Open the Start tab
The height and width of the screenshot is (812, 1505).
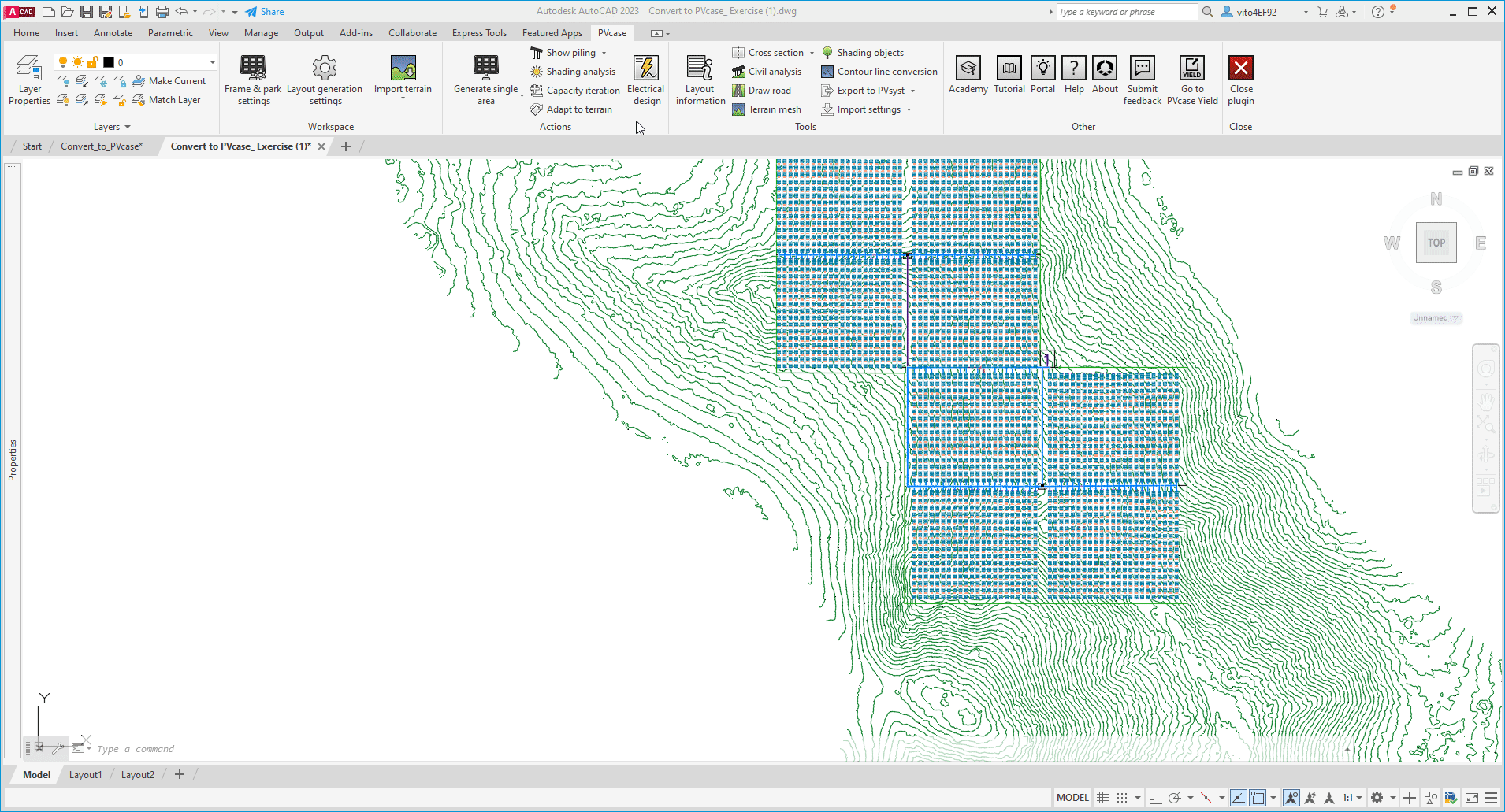pos(32,146)
